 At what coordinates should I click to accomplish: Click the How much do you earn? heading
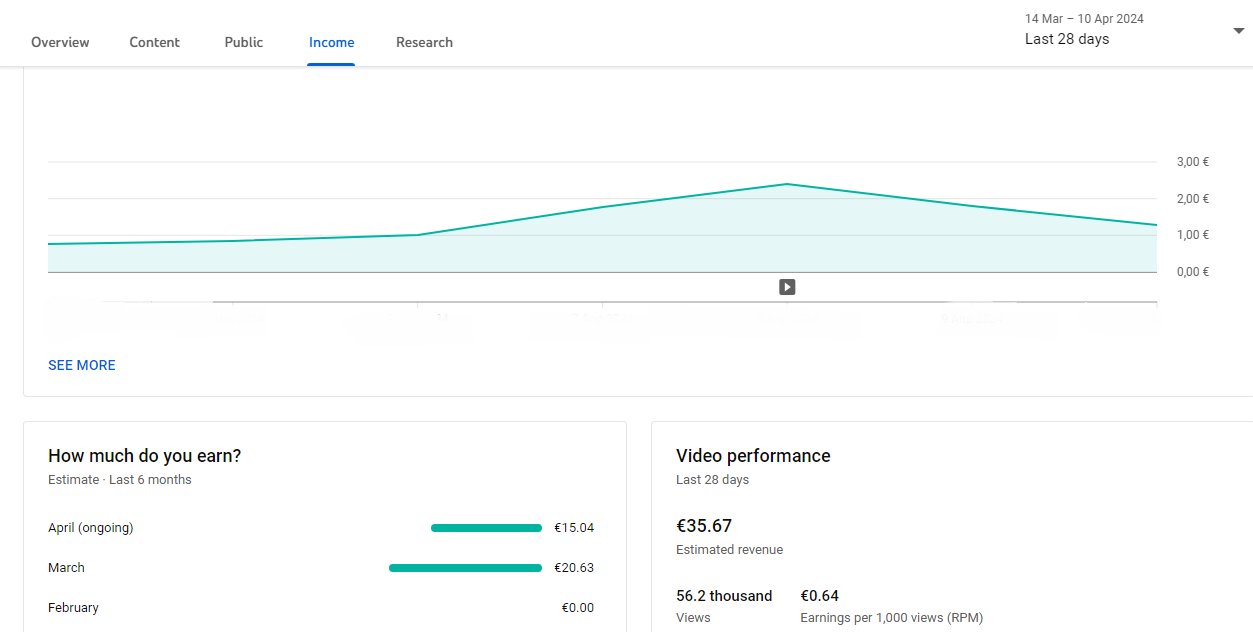(145, 456)
